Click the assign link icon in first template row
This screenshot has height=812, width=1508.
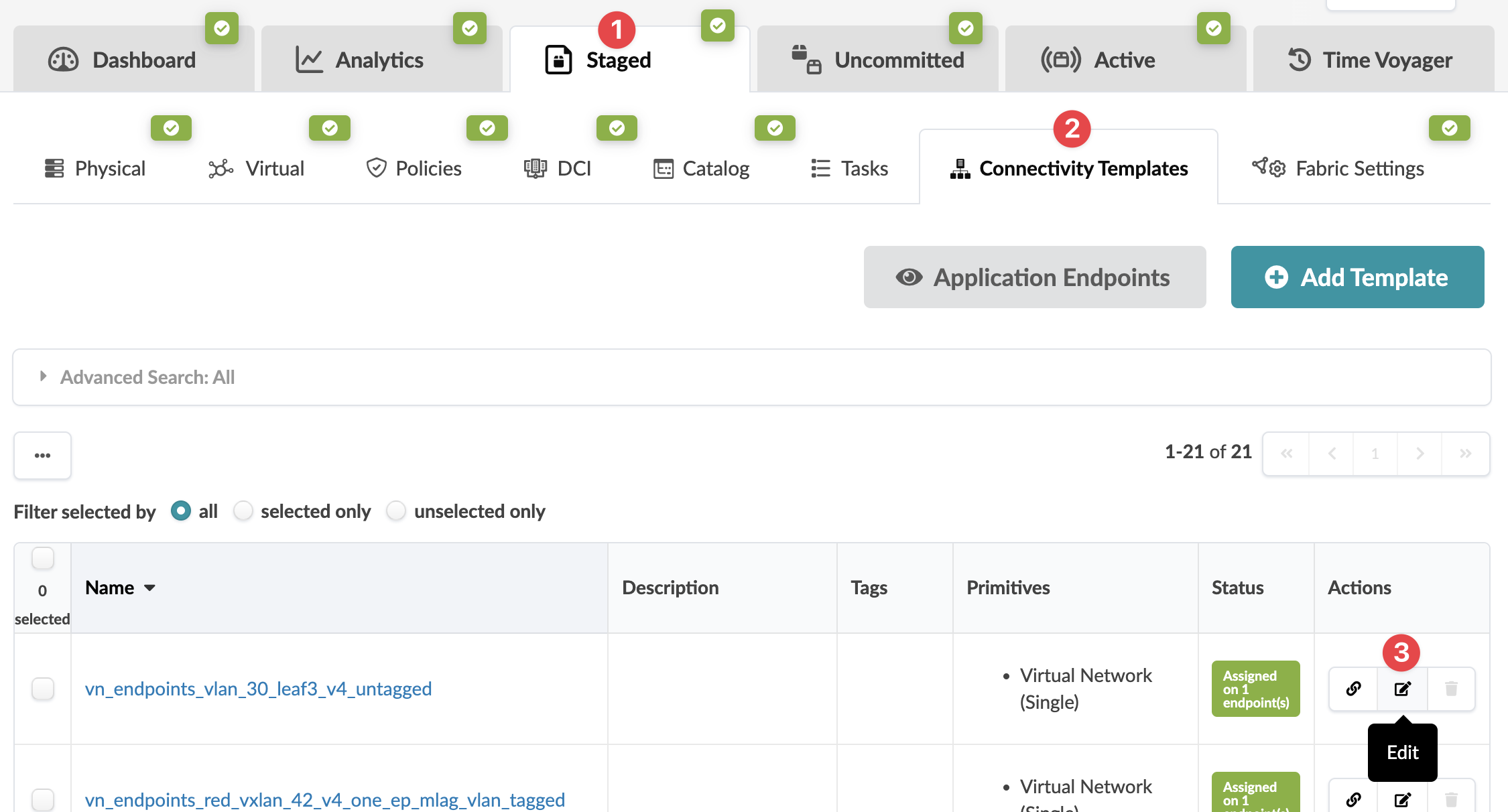coord(1353,689)
